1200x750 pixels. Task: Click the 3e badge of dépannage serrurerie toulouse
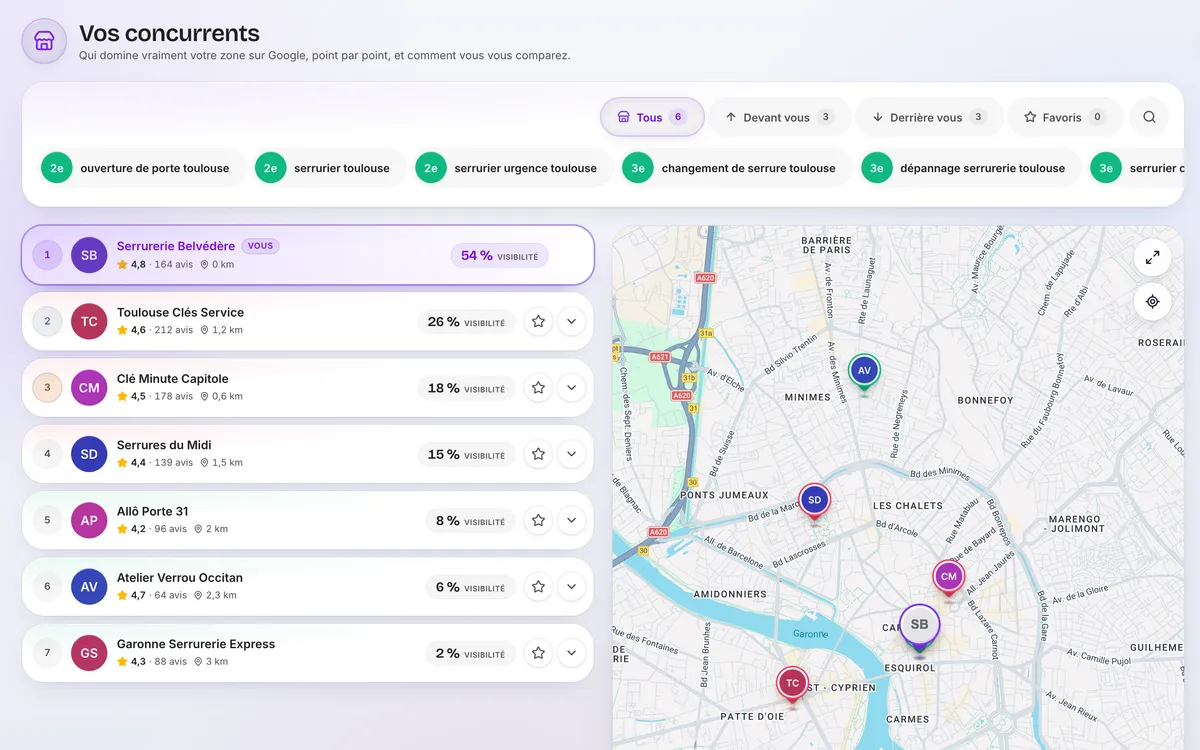click(877, 168)
